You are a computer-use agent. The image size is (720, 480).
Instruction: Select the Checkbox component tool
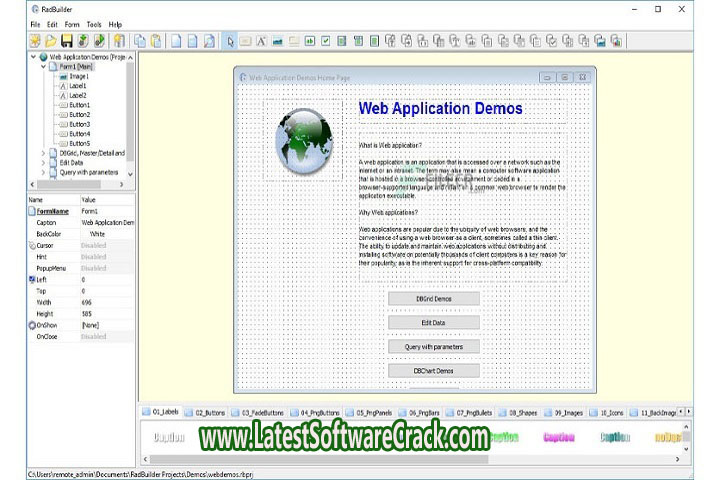(326, 41)
